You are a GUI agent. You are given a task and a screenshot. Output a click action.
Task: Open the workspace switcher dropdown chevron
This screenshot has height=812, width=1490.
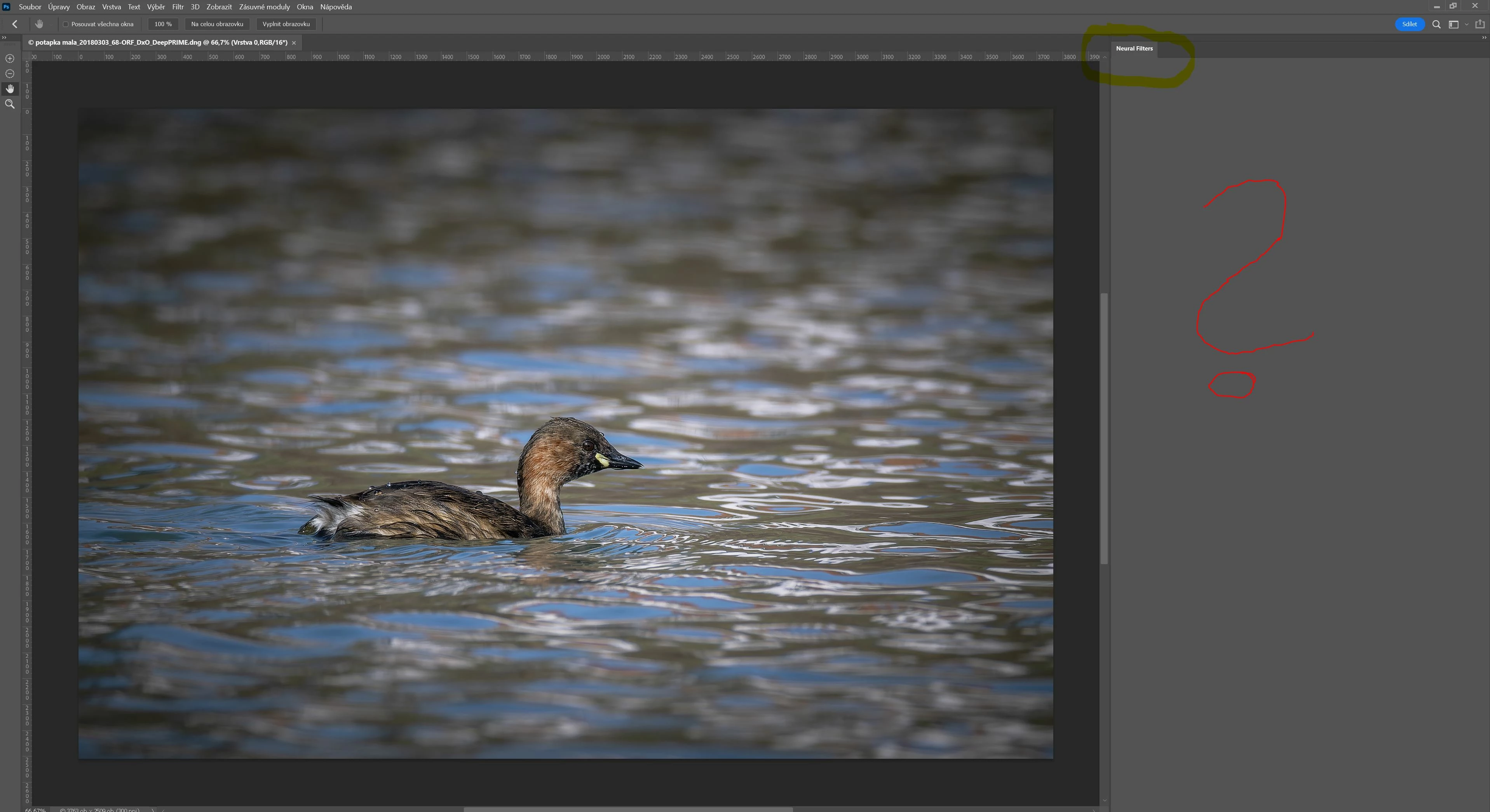point(1466,24)
